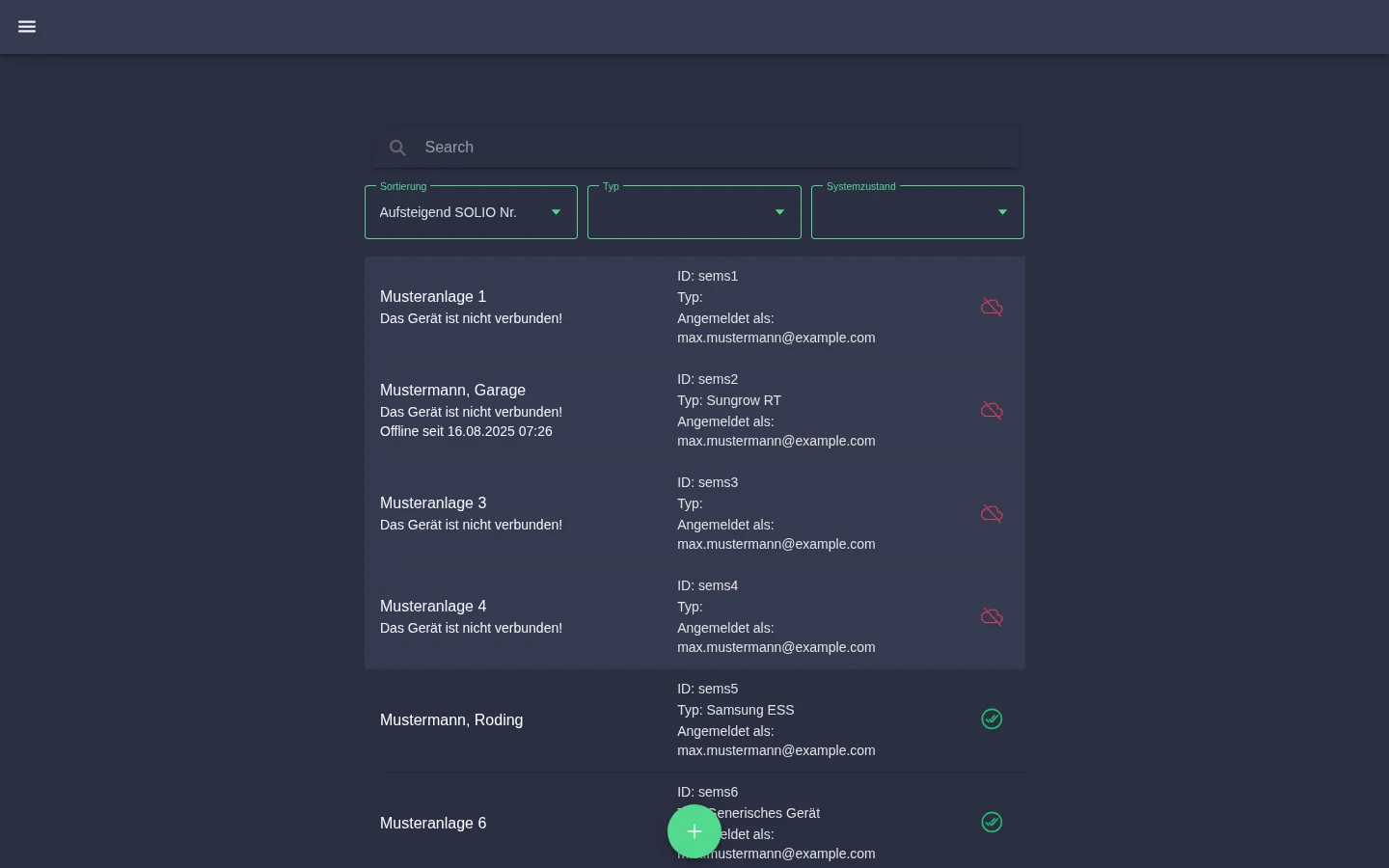Click the offline cloud icon for Musteranlage 1
The width and height of the screenshot is (1389, 868).
pos(992,307)
